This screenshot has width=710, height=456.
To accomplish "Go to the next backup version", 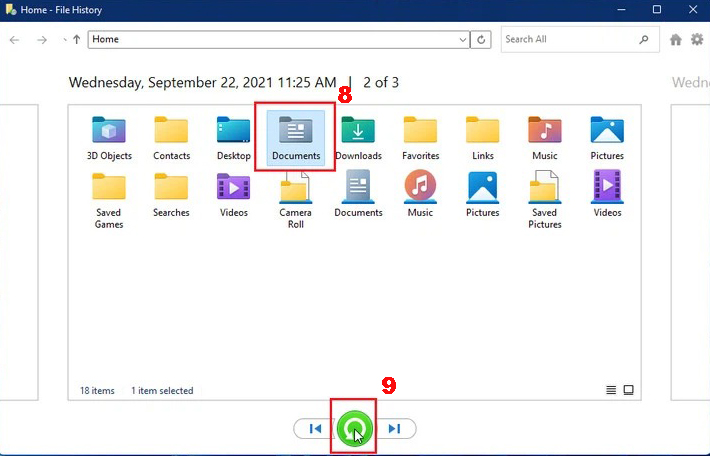I will pyautogui.click(x=394, y=428).
